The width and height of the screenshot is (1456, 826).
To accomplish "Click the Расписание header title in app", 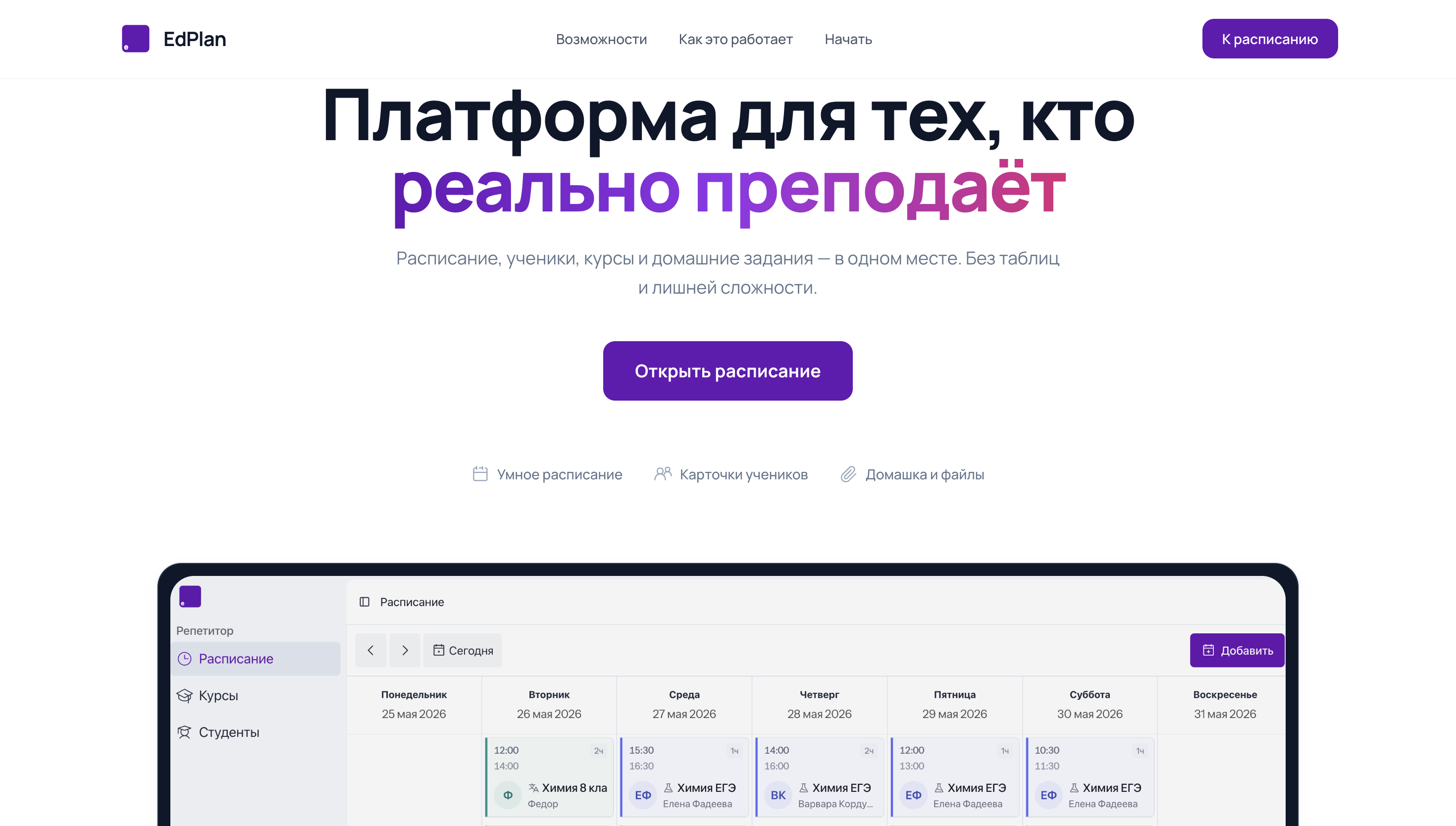I will pos(412,602).
